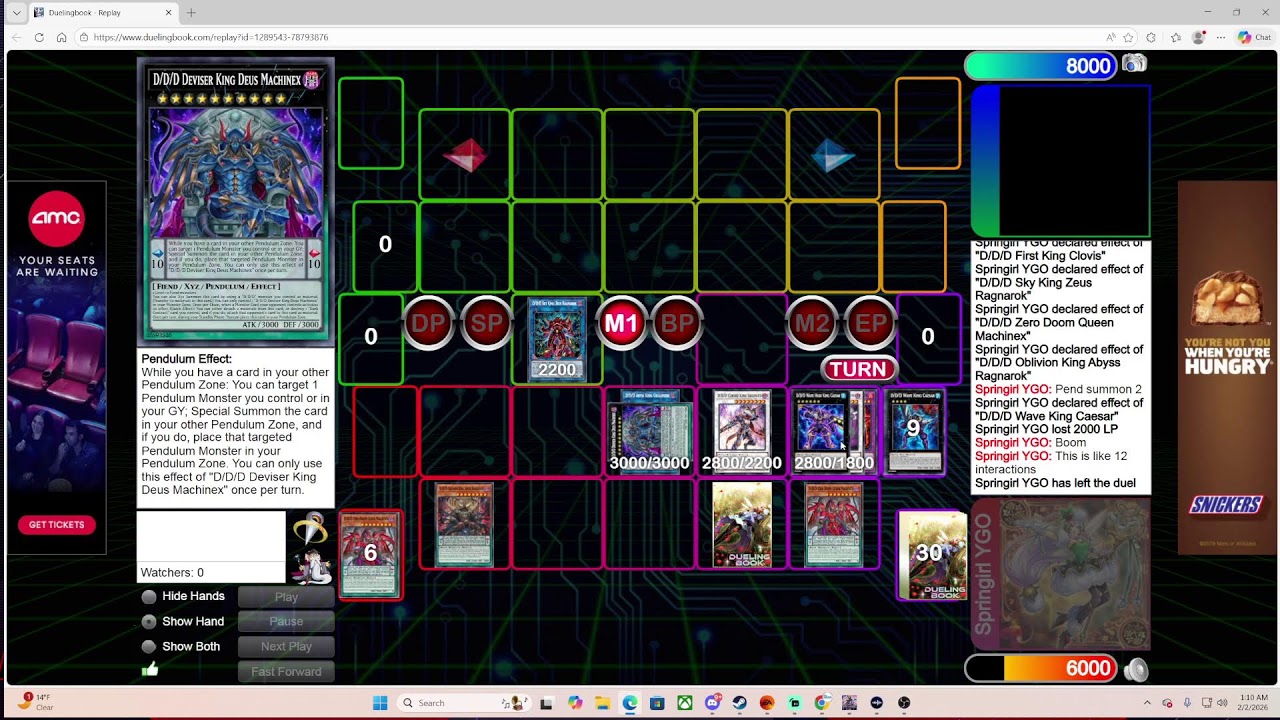Screen dimensions: 1280x720
Task: Click the green thumbs-up like icon
Action: (x=150, y=670)
